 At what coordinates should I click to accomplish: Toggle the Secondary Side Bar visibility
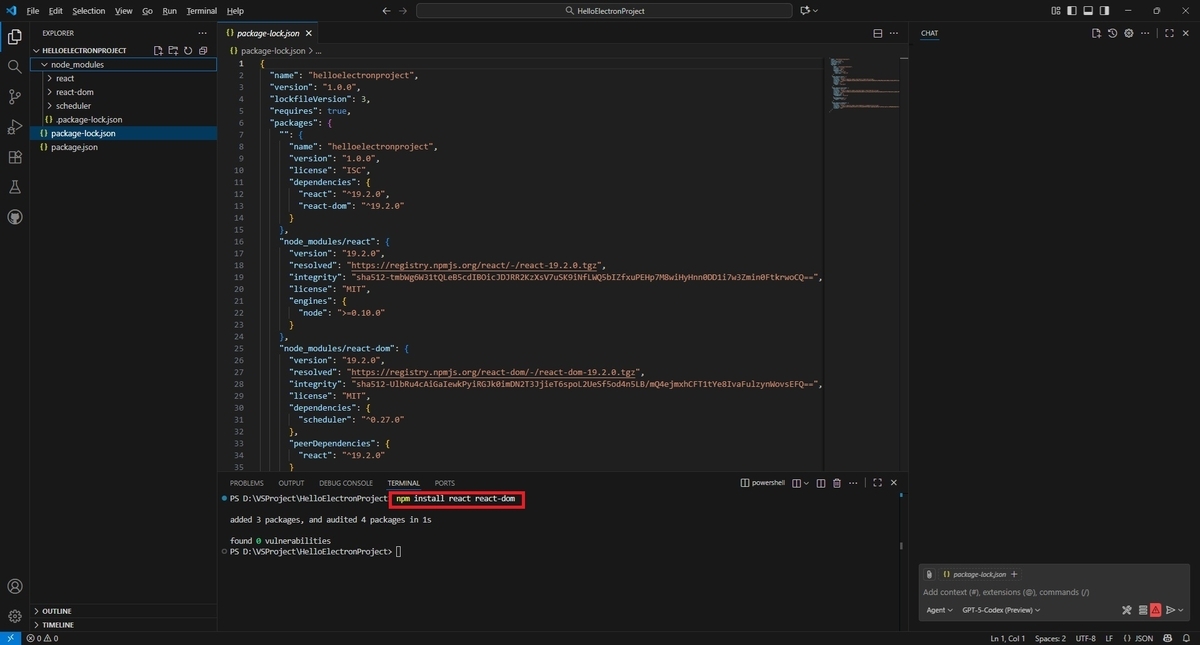tap(1103, 9)
